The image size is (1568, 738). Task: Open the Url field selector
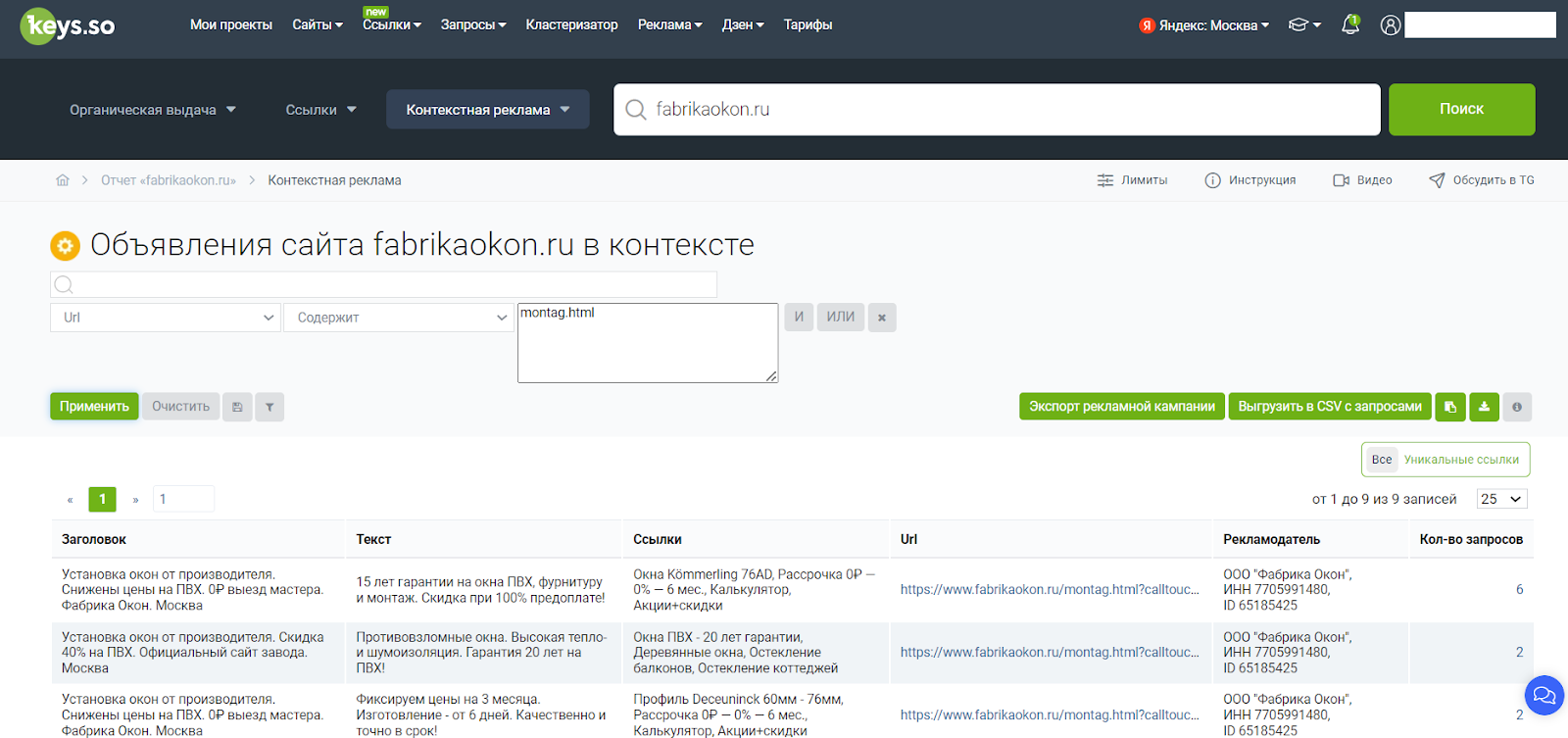166,318
